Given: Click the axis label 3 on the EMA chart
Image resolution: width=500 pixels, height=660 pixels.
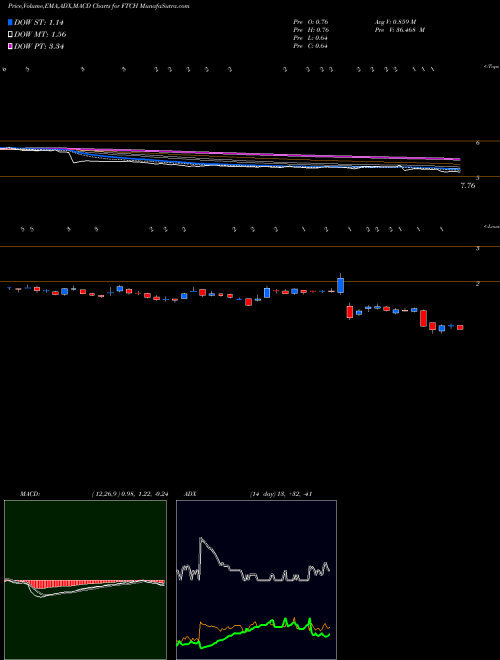Looking at the screenshot, I should 478,178.
